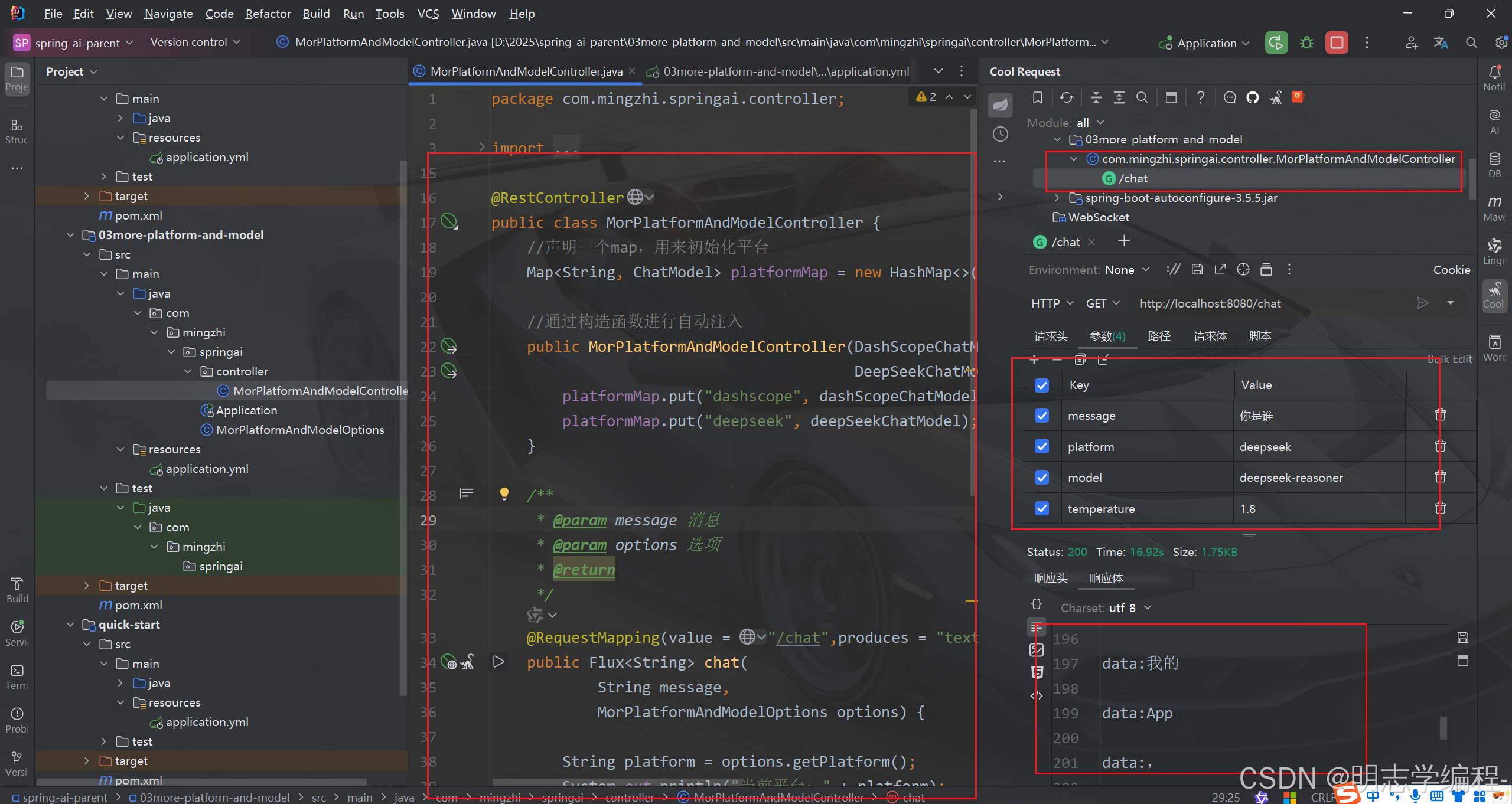Viewport: 1512px width, 804px height.
Task: Click the run gutter arrow beside chat method
Action: 498,662
